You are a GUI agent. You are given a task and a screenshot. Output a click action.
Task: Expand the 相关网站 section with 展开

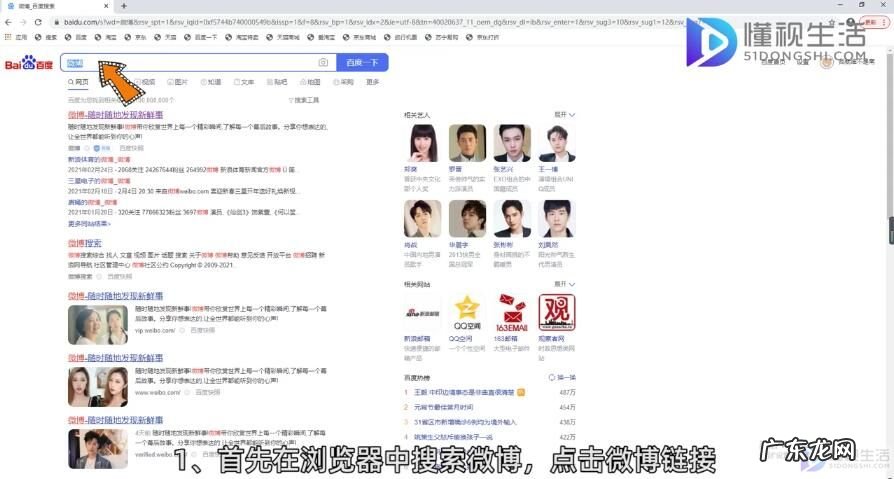[564, 284]
